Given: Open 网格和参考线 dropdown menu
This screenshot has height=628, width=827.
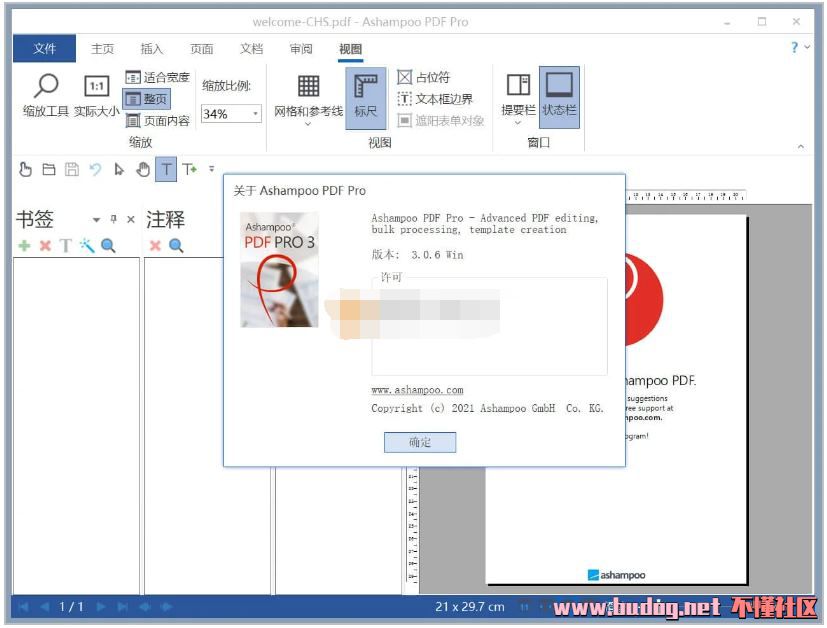Looking at the screenshot, I should [x=309, y=99].
